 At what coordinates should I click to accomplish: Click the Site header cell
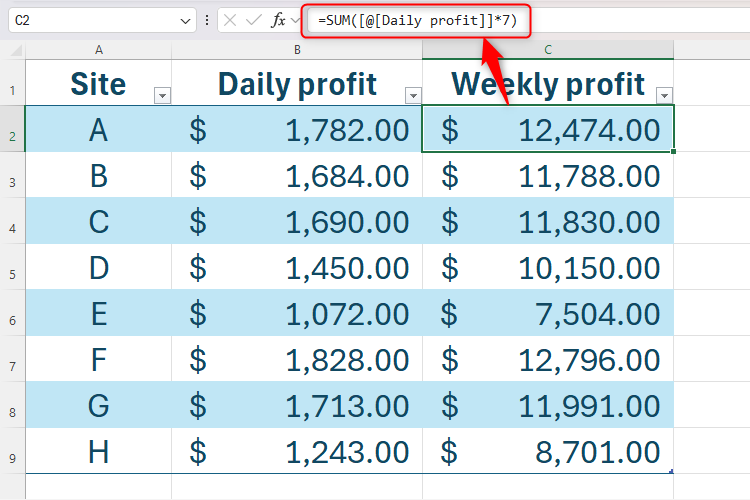point(99,83)
